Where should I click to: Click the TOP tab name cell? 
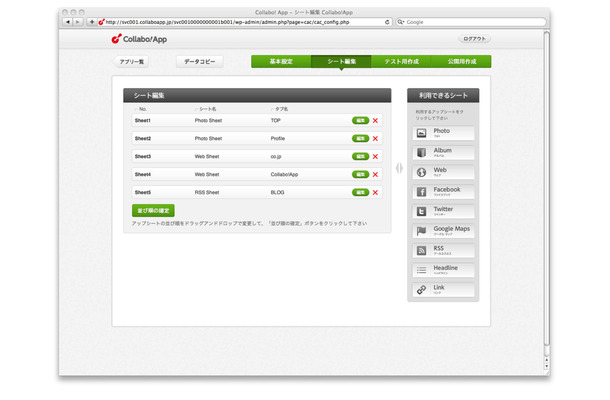click(x=276, y=121)
